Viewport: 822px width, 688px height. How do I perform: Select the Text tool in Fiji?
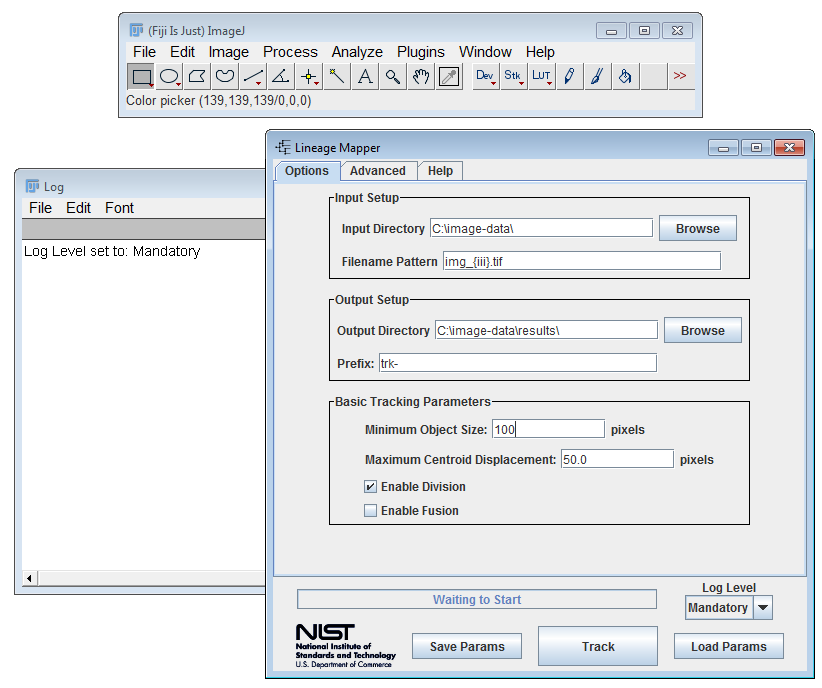365,76
